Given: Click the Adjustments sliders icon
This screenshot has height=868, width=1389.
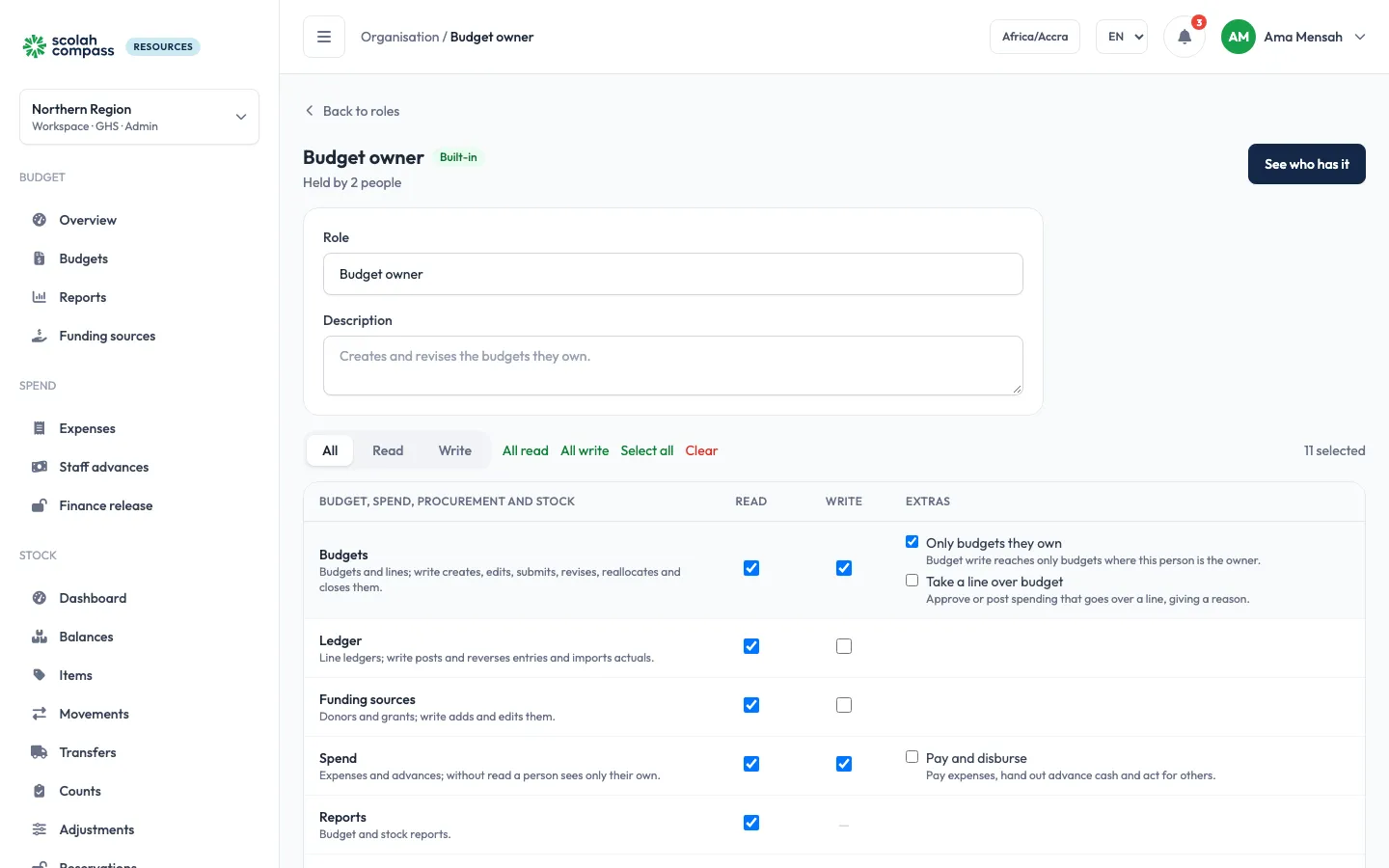Looking at the screenshot, I should pos(40,829).
